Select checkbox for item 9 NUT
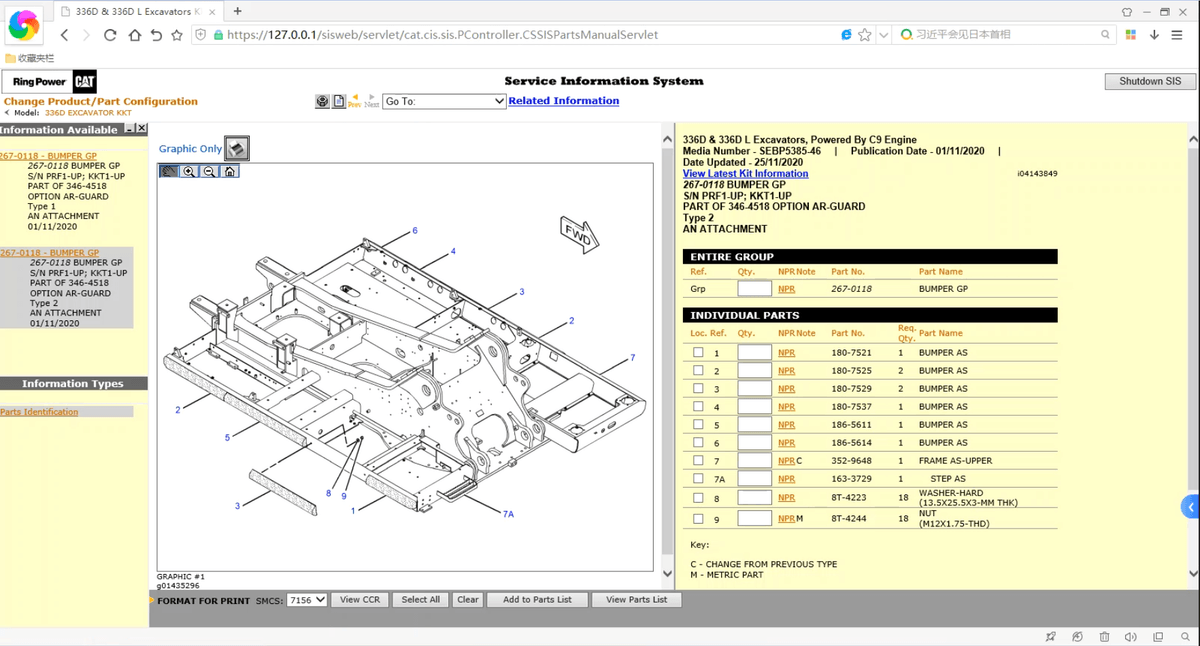1200x646 pixels. point(698,519)
